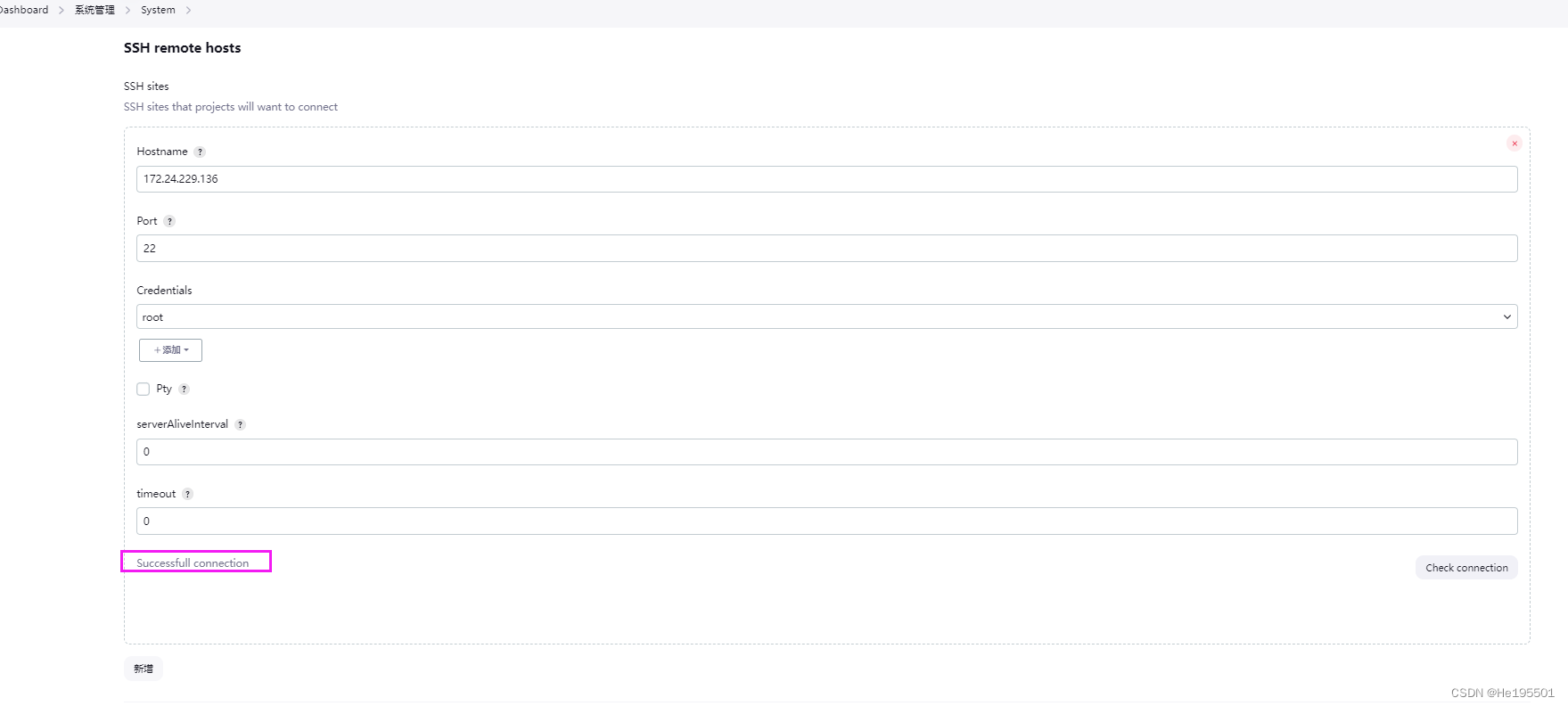Delete this SSH site with the red X
Screen dimensions: 1568x706
[1514, 144]
